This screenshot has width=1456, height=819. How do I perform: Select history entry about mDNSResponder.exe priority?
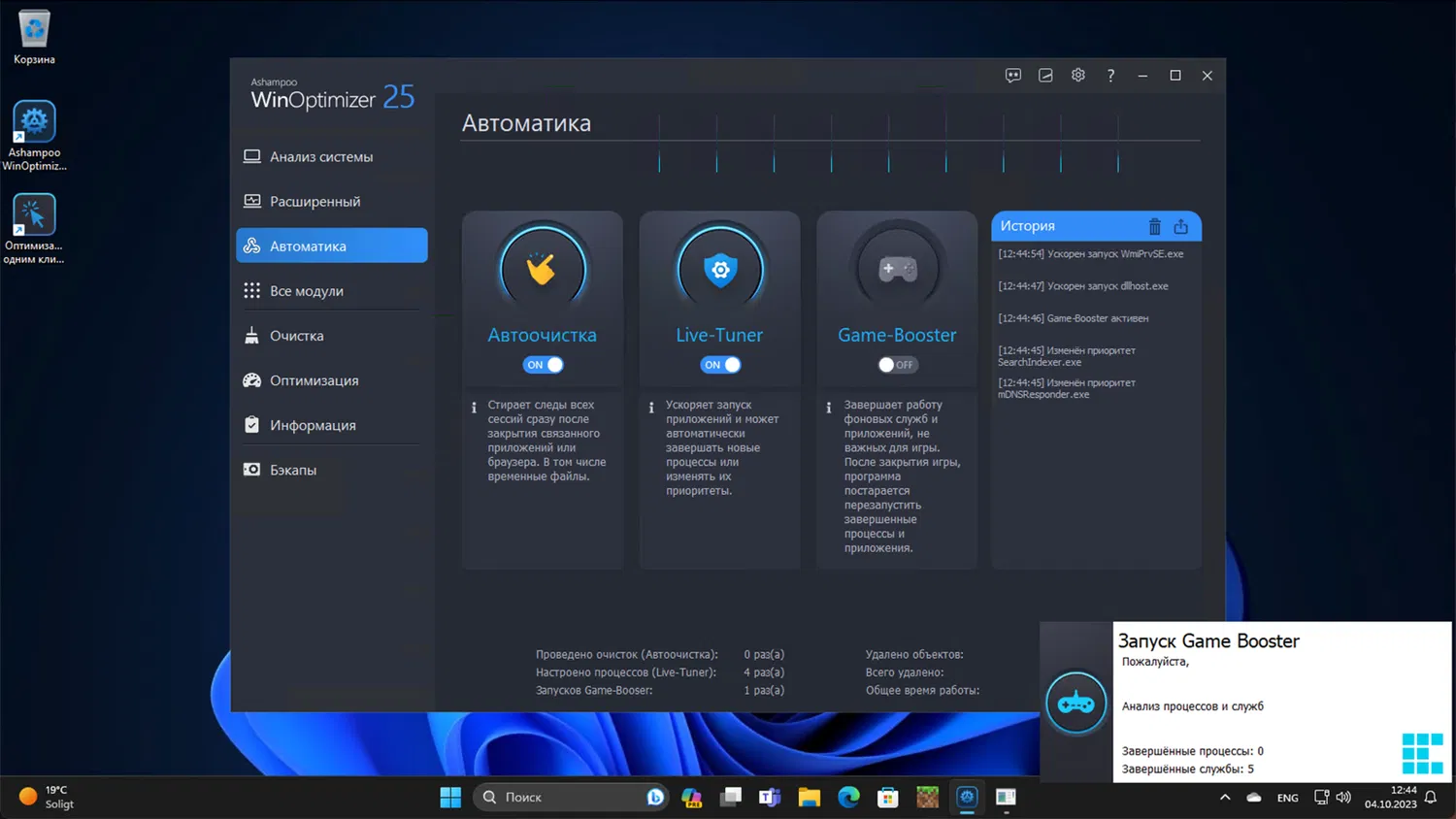pos(1067,388)
